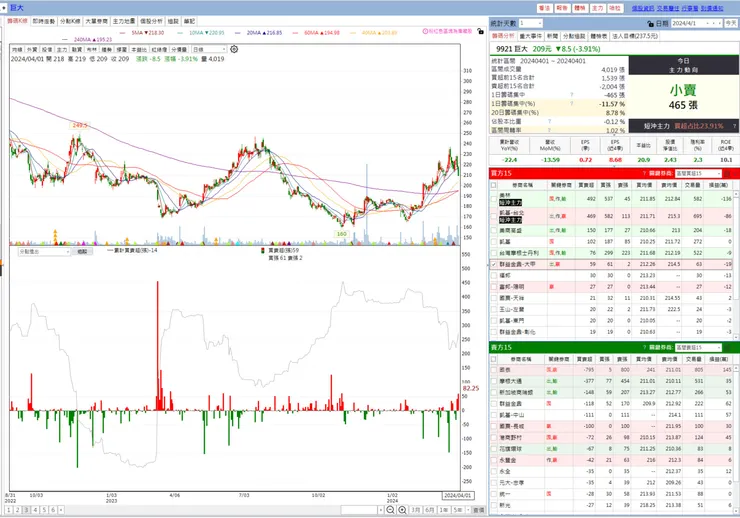
Task: Click the help icon next to 區間周轉率
Action: [549, 130]
